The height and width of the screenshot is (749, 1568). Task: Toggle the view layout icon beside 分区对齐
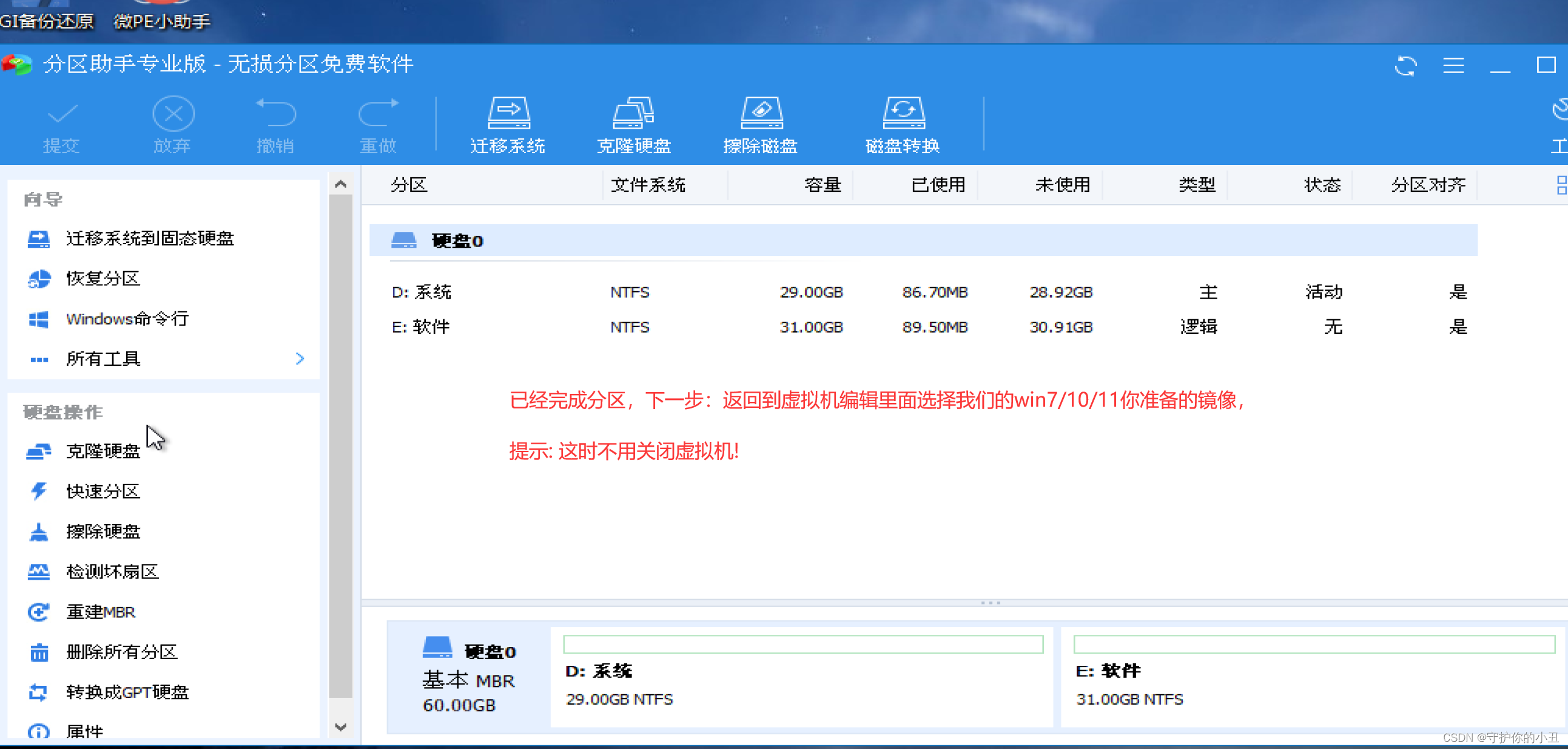(x=1561, y=185)
